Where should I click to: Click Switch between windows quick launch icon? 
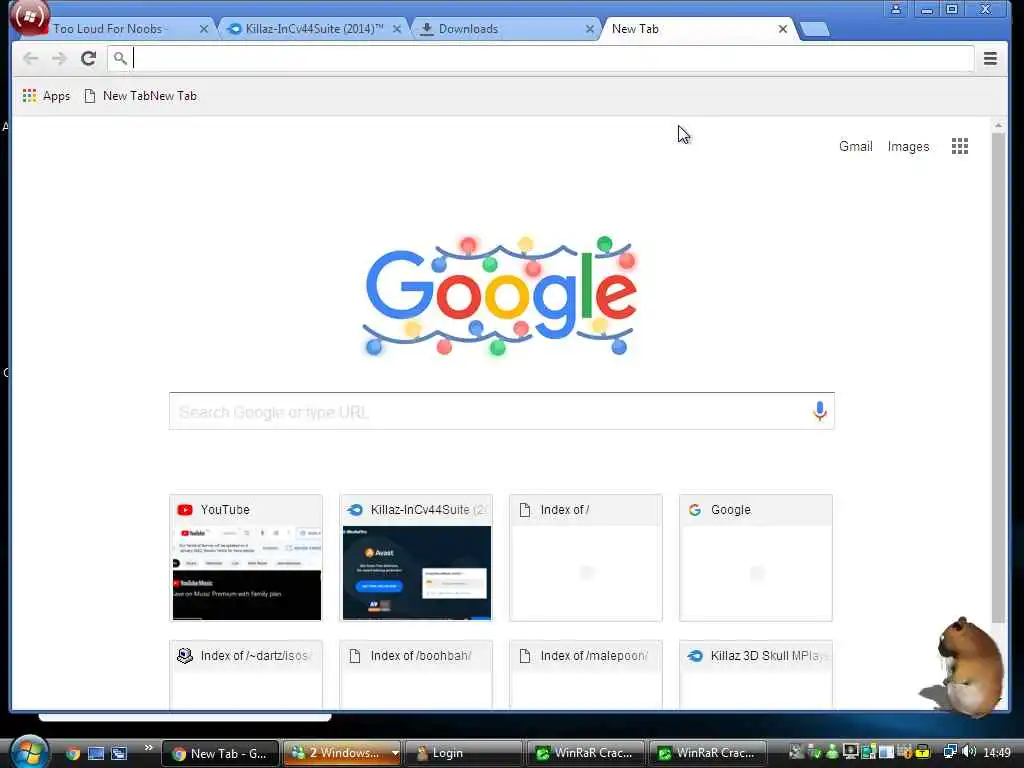(119, 754)
